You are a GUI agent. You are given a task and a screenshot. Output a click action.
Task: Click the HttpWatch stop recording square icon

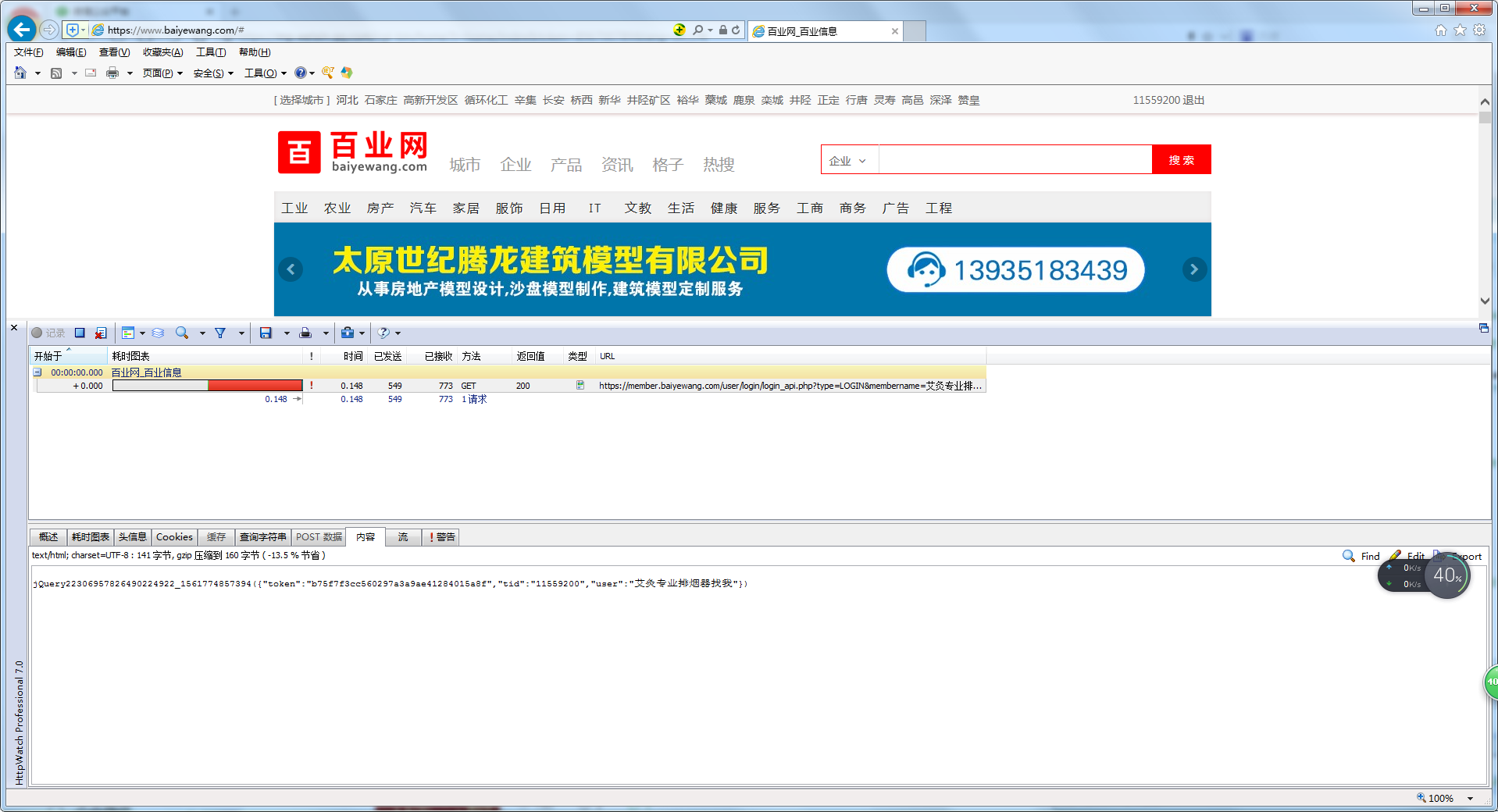pyautogui.click(x=79, y=333)
